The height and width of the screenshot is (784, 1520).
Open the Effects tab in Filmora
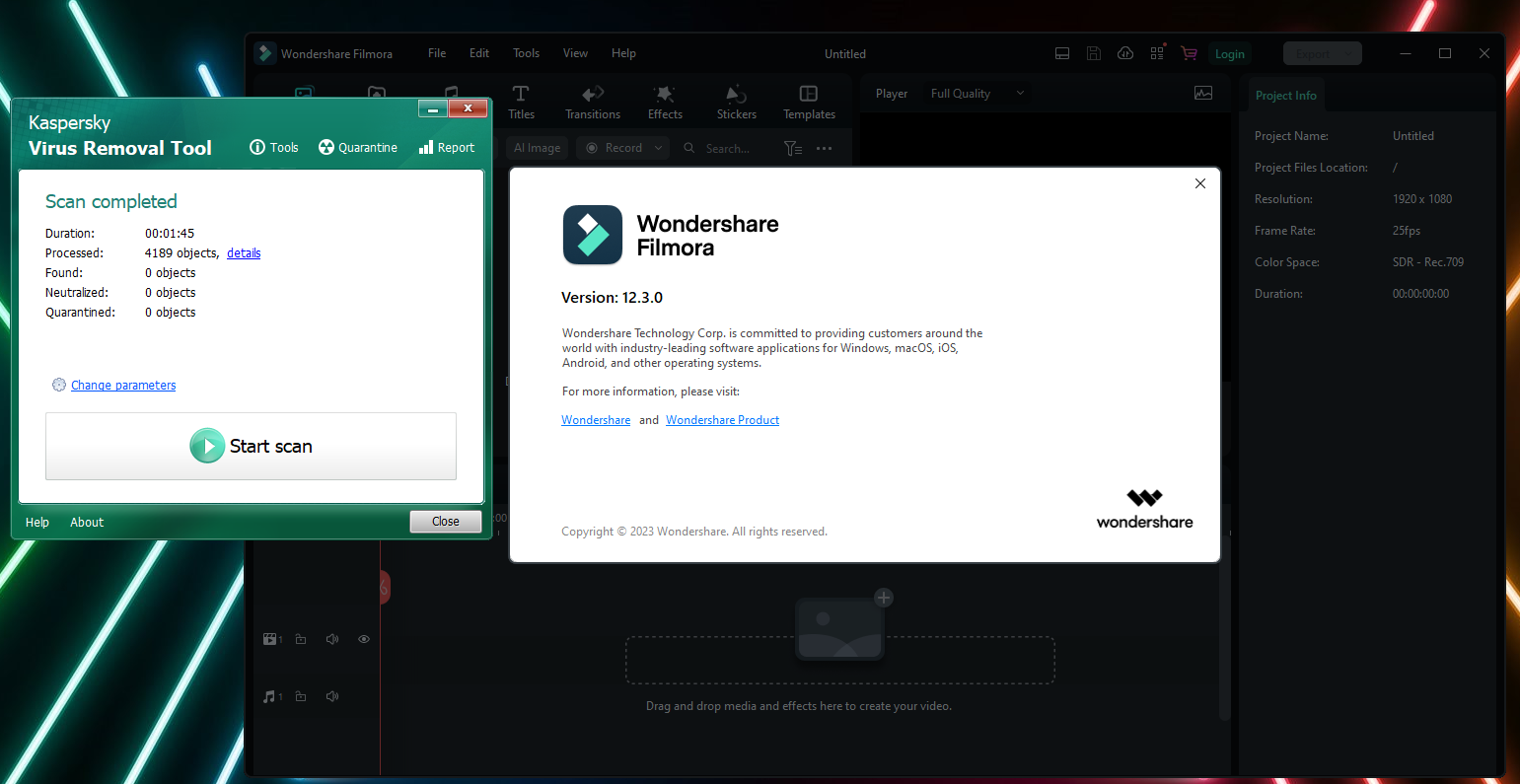tap(665, 102)
